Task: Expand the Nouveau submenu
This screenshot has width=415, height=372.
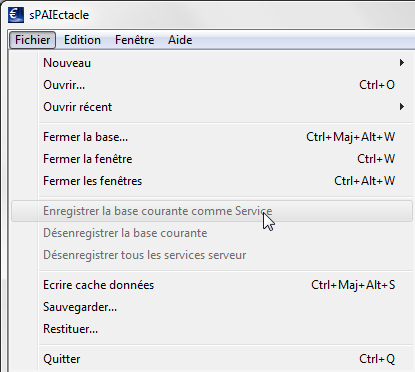Action: pyautogui.click(x=212, y=63)
